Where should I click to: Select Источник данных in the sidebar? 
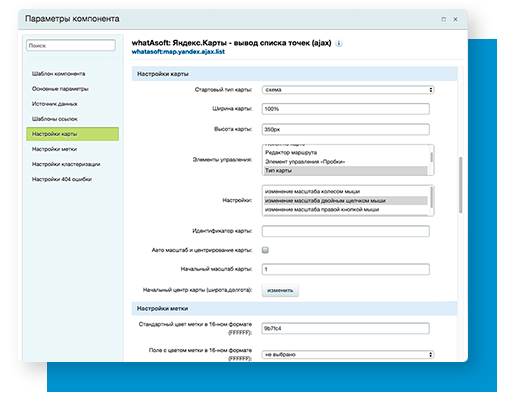coord(54,104)
